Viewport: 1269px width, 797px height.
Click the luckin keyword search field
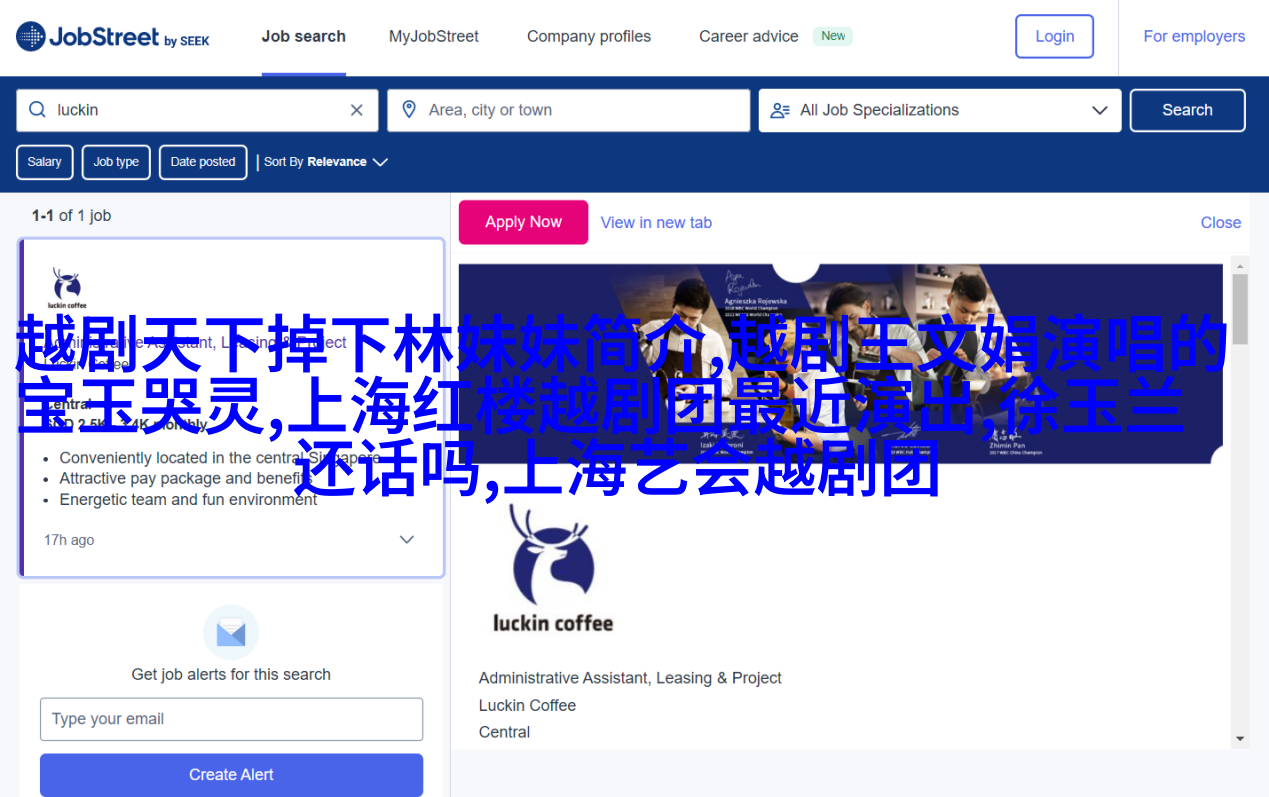[x=197, y=110]
